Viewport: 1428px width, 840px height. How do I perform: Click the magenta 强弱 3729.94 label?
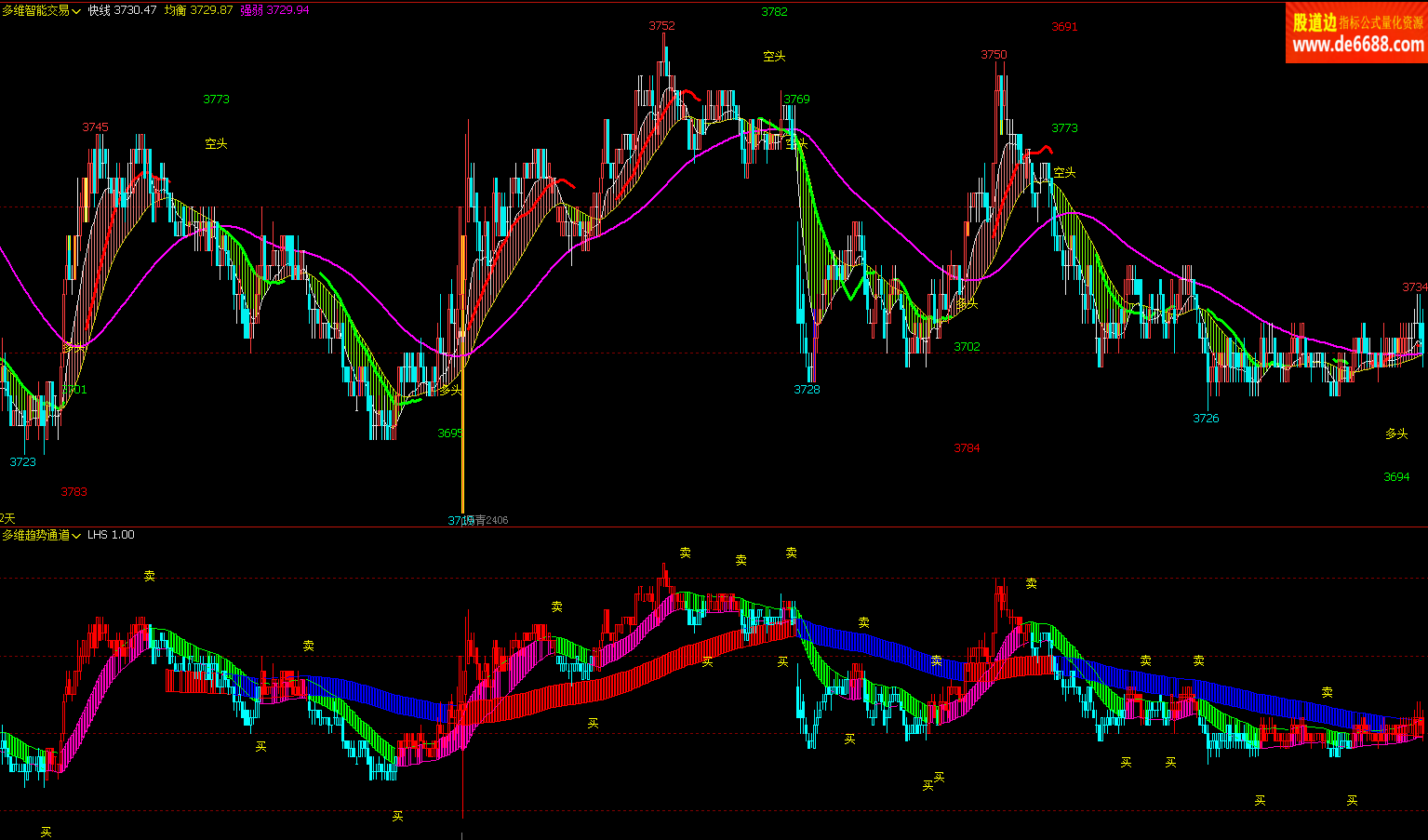click(274, 10)
